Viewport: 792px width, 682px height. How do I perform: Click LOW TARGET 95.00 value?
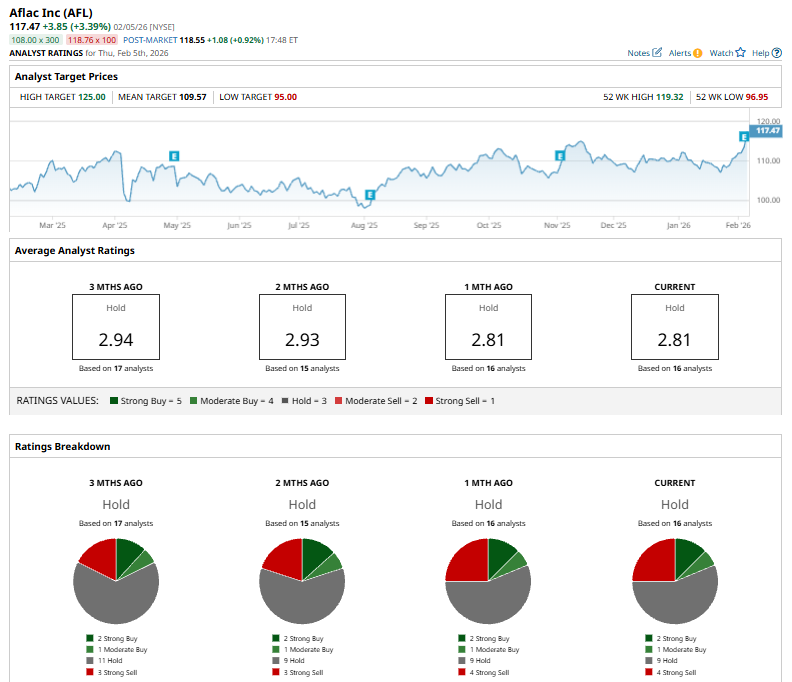(285, 97)
